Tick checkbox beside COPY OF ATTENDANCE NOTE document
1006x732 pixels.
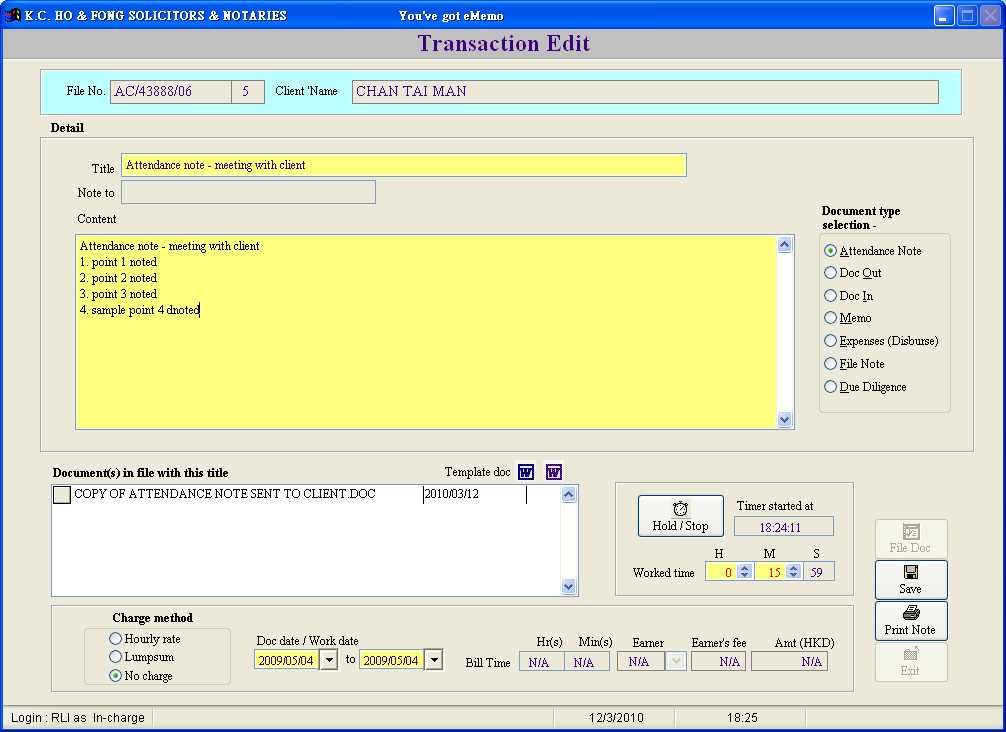pos(62,495)
